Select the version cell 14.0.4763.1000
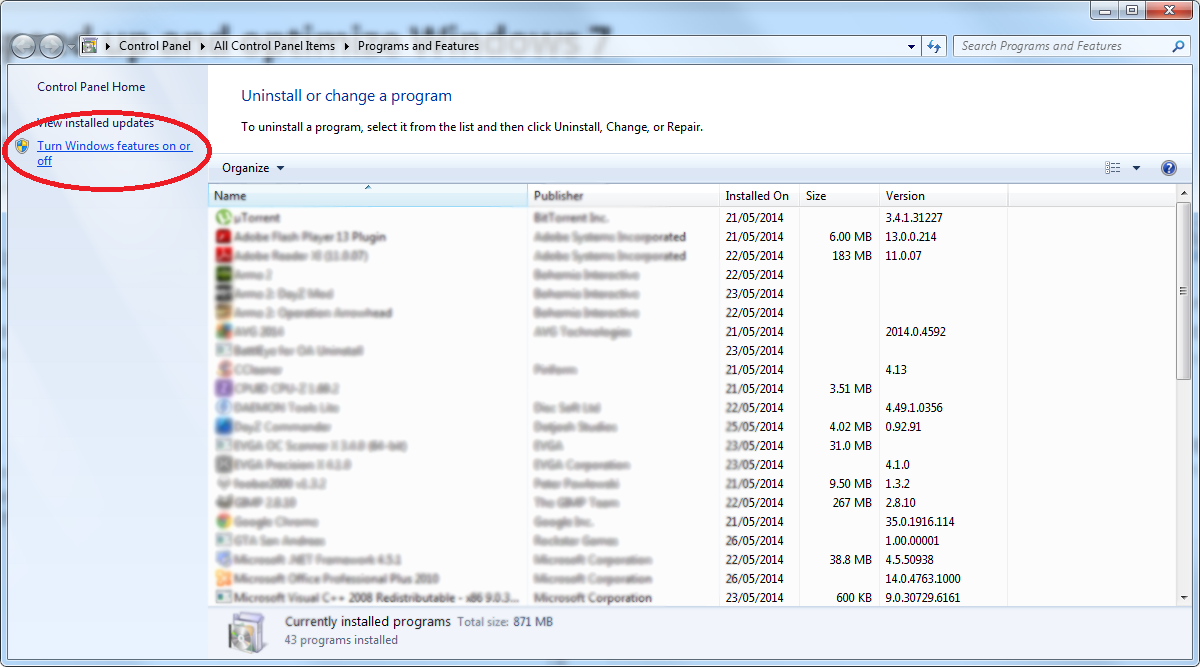Image resolution: width=1200 pixels, height=667 pixels. pos(923,579)
